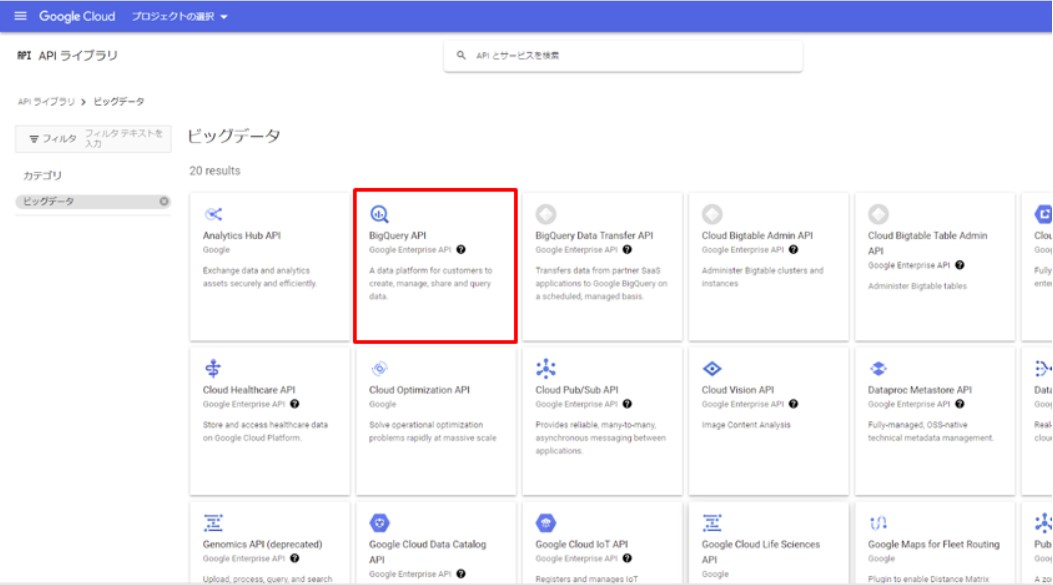Show help for Cloud Healthcare enterprise label

point(295,404)
